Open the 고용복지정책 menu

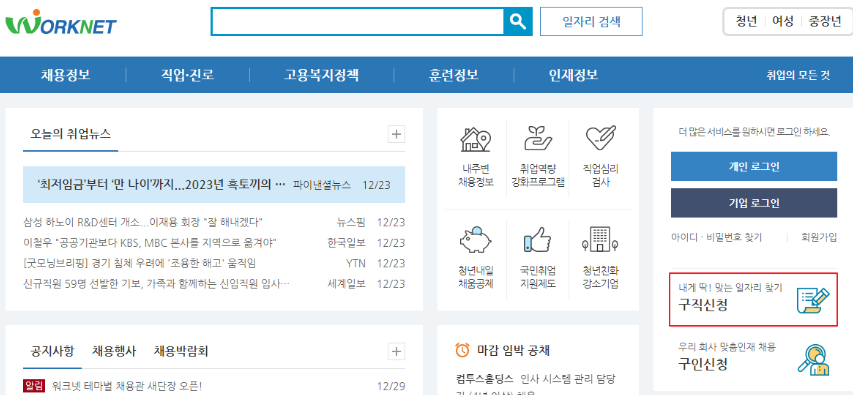pyautogui.click(x=322, y=75)
